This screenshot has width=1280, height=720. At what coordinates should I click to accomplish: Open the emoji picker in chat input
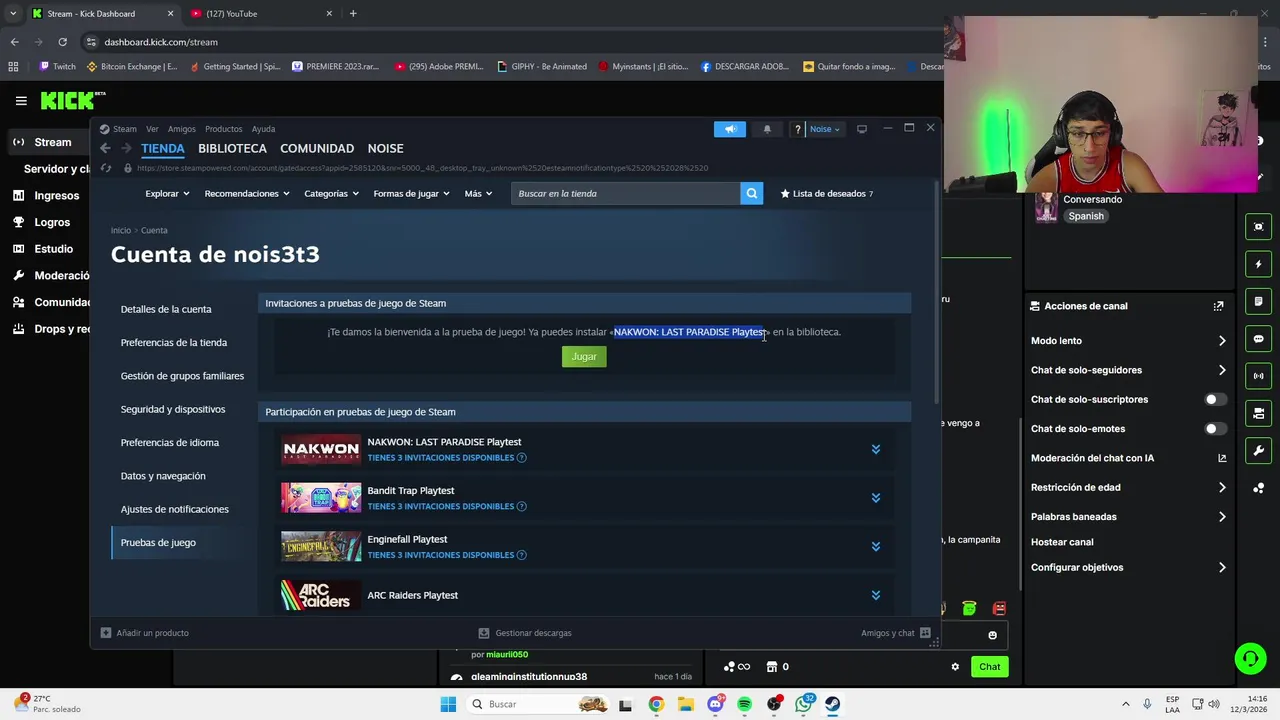click(x=992, y=635)
